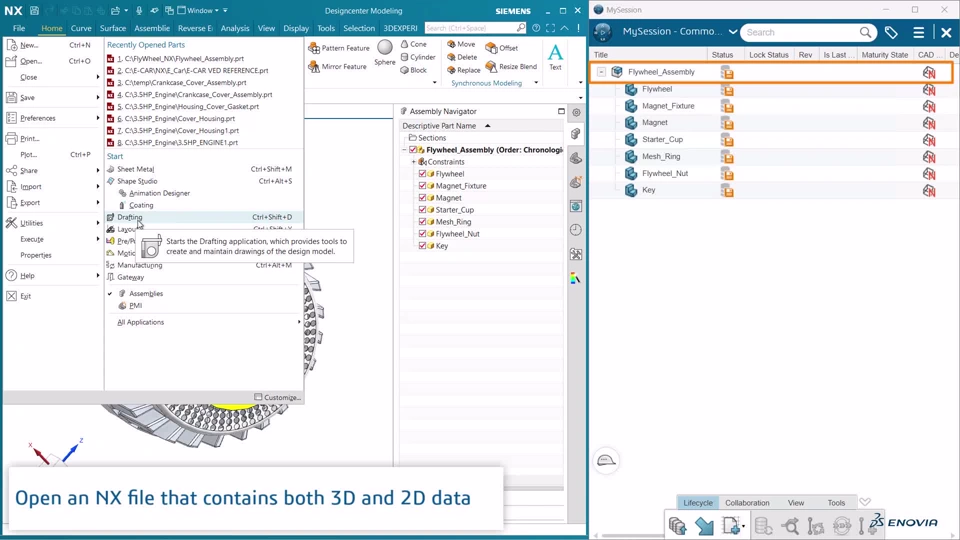The image size is (960, 540).
Task: Click the MySession compass logo icon
Action: point(602,32)
